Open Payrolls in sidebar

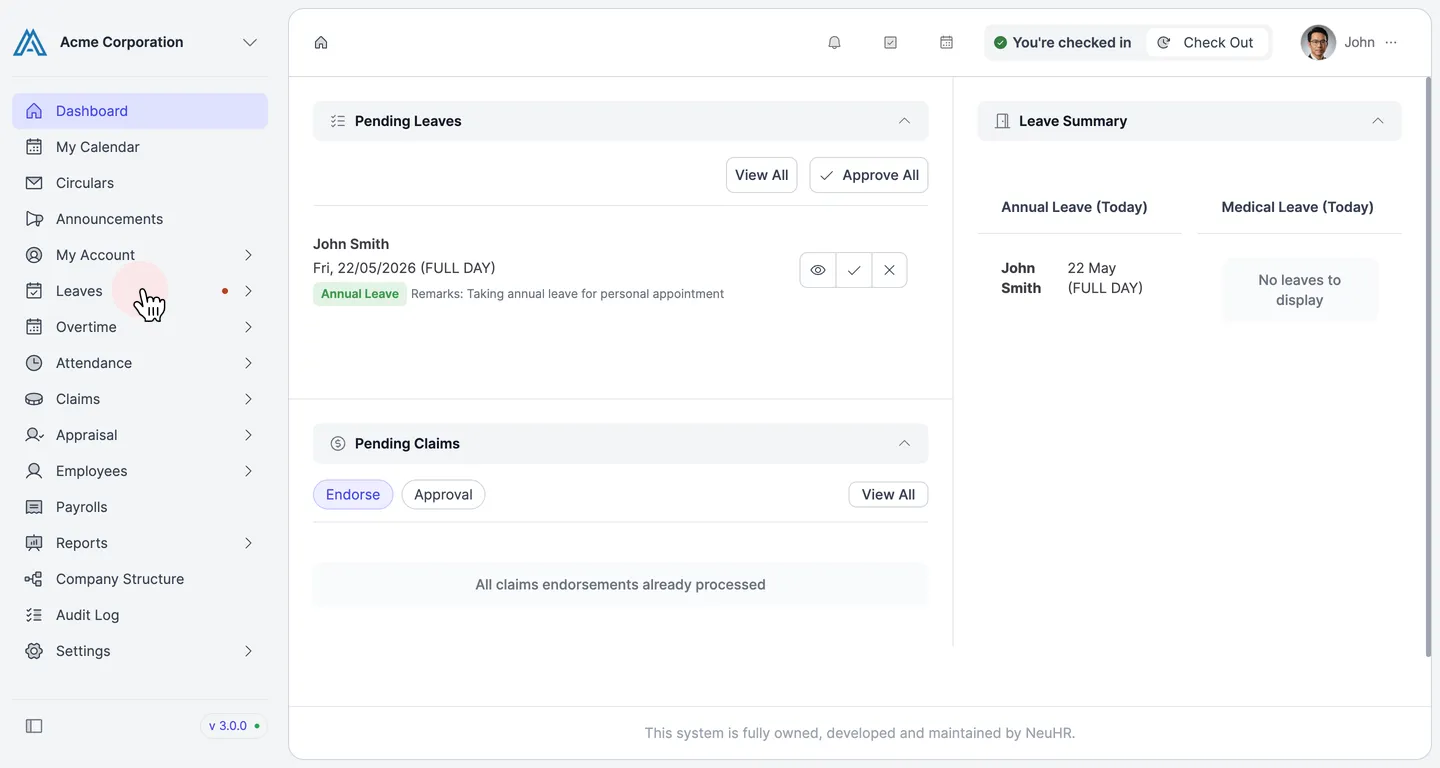point(140,507)
